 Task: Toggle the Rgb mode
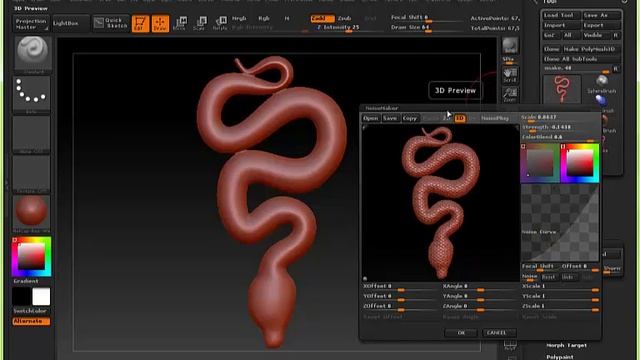[264, 19]
